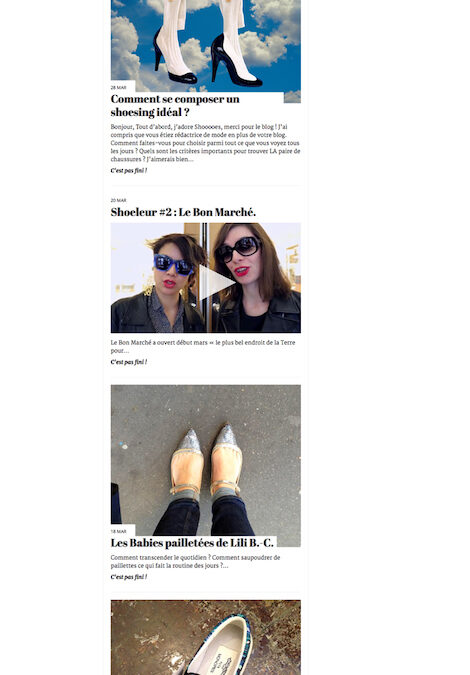
Task: Click 'C'est pas fini !' under shoesing idéal post
Action: coord(129,170)
